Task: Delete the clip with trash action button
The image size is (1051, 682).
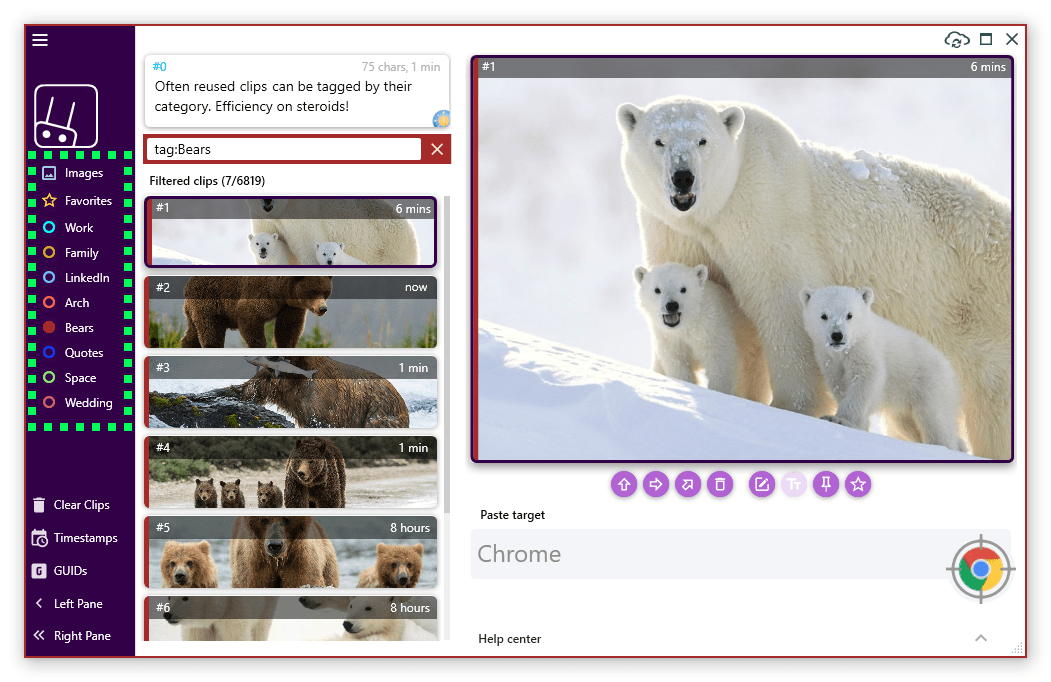Action: [x=720, y=484]
